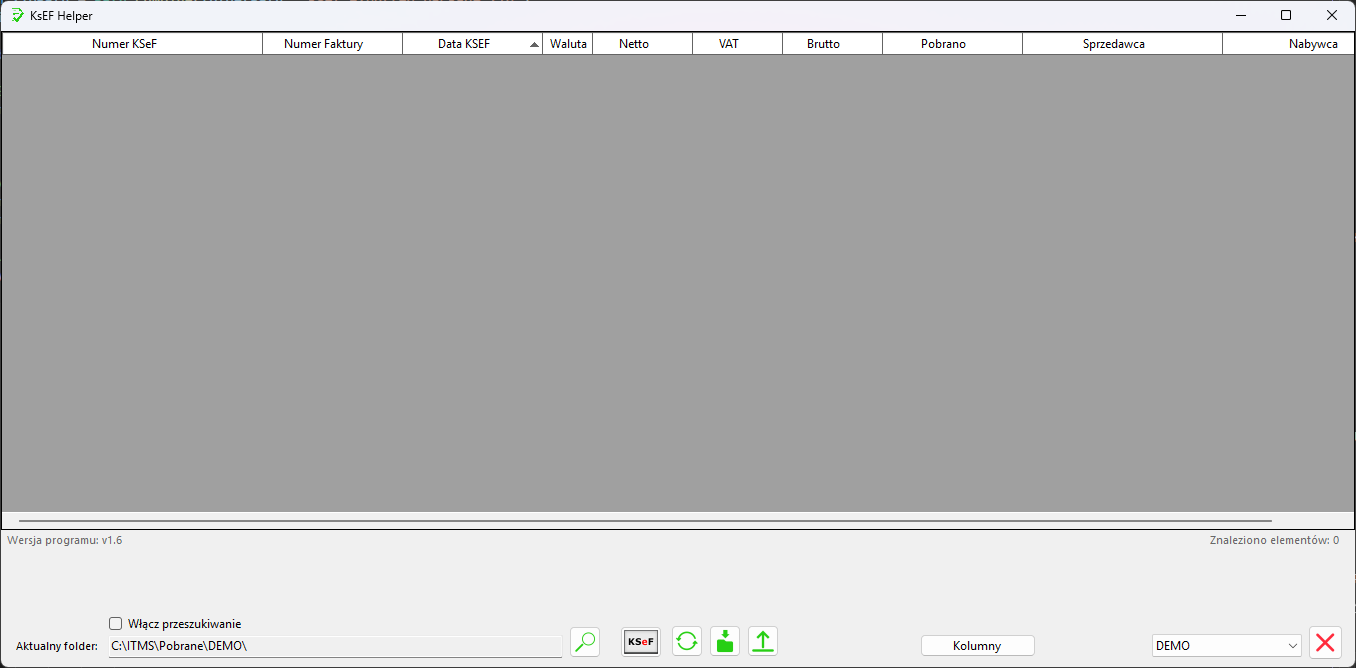
Task: Click the green upload arrow icon
Action: (763, 642)
